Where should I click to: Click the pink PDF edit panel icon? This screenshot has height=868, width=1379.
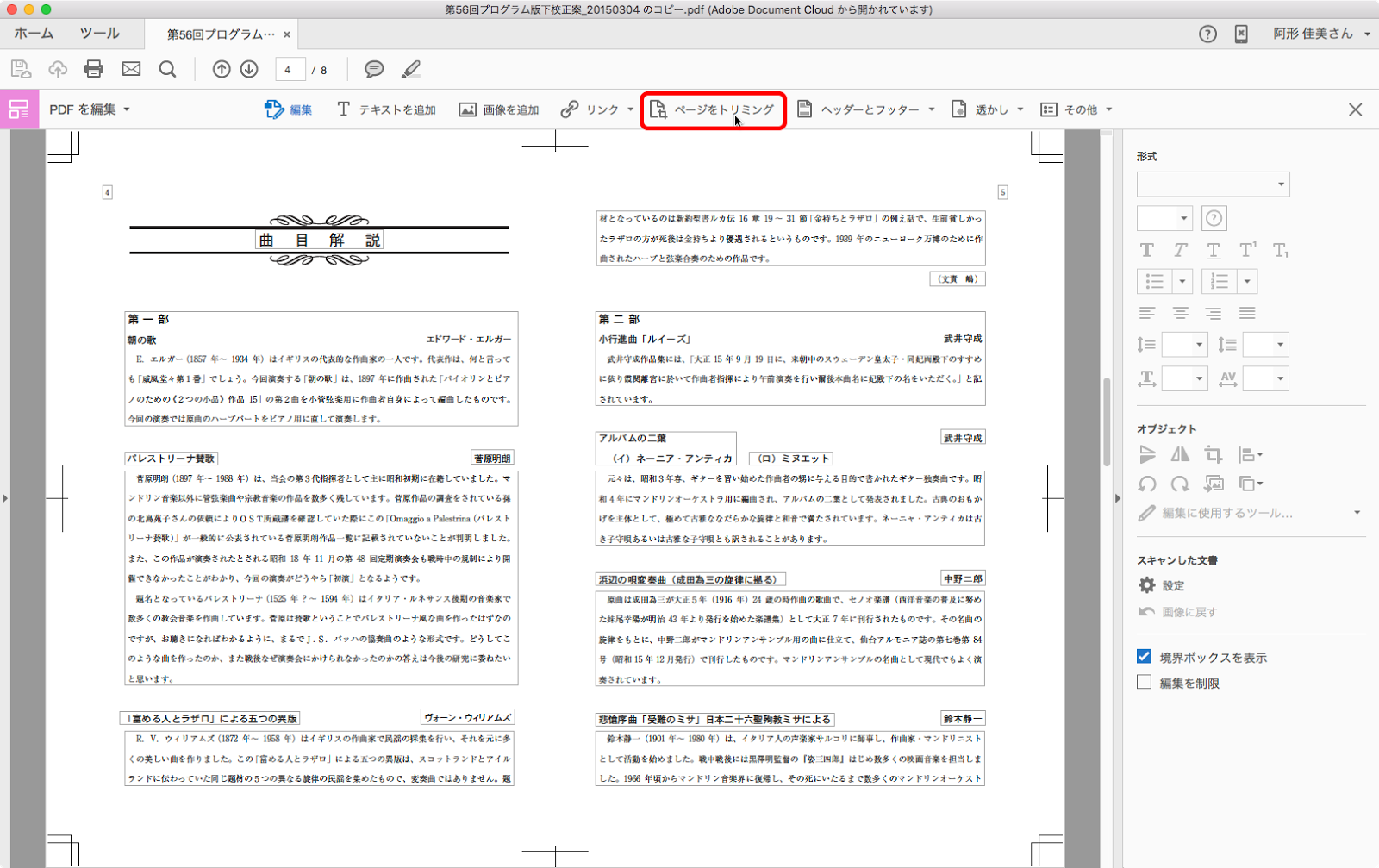pyautogui.click(x=19, y=109)
